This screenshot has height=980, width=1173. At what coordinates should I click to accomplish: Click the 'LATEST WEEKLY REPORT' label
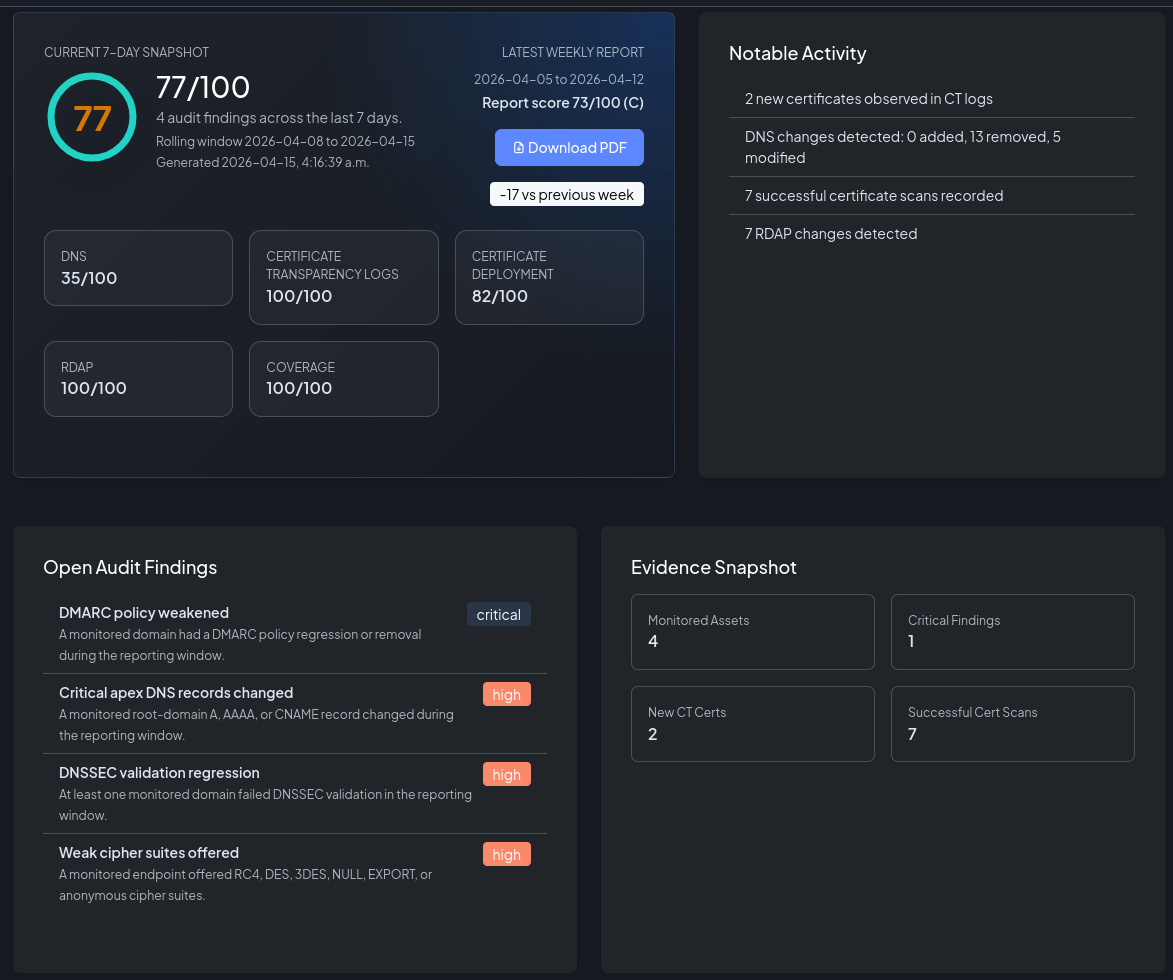coord(572,52)
